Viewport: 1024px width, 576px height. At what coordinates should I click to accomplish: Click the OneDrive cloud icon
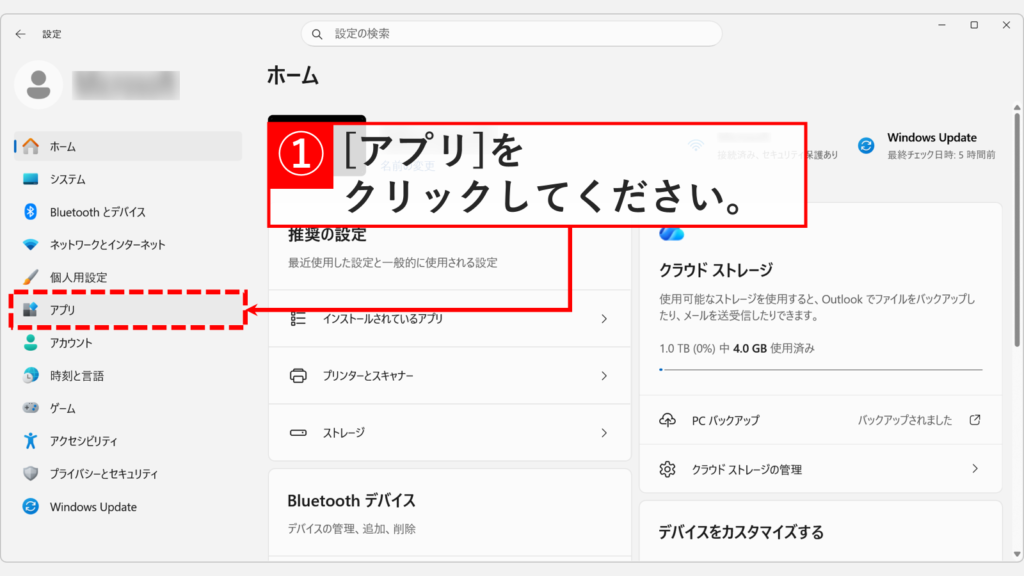click(671, 234)
